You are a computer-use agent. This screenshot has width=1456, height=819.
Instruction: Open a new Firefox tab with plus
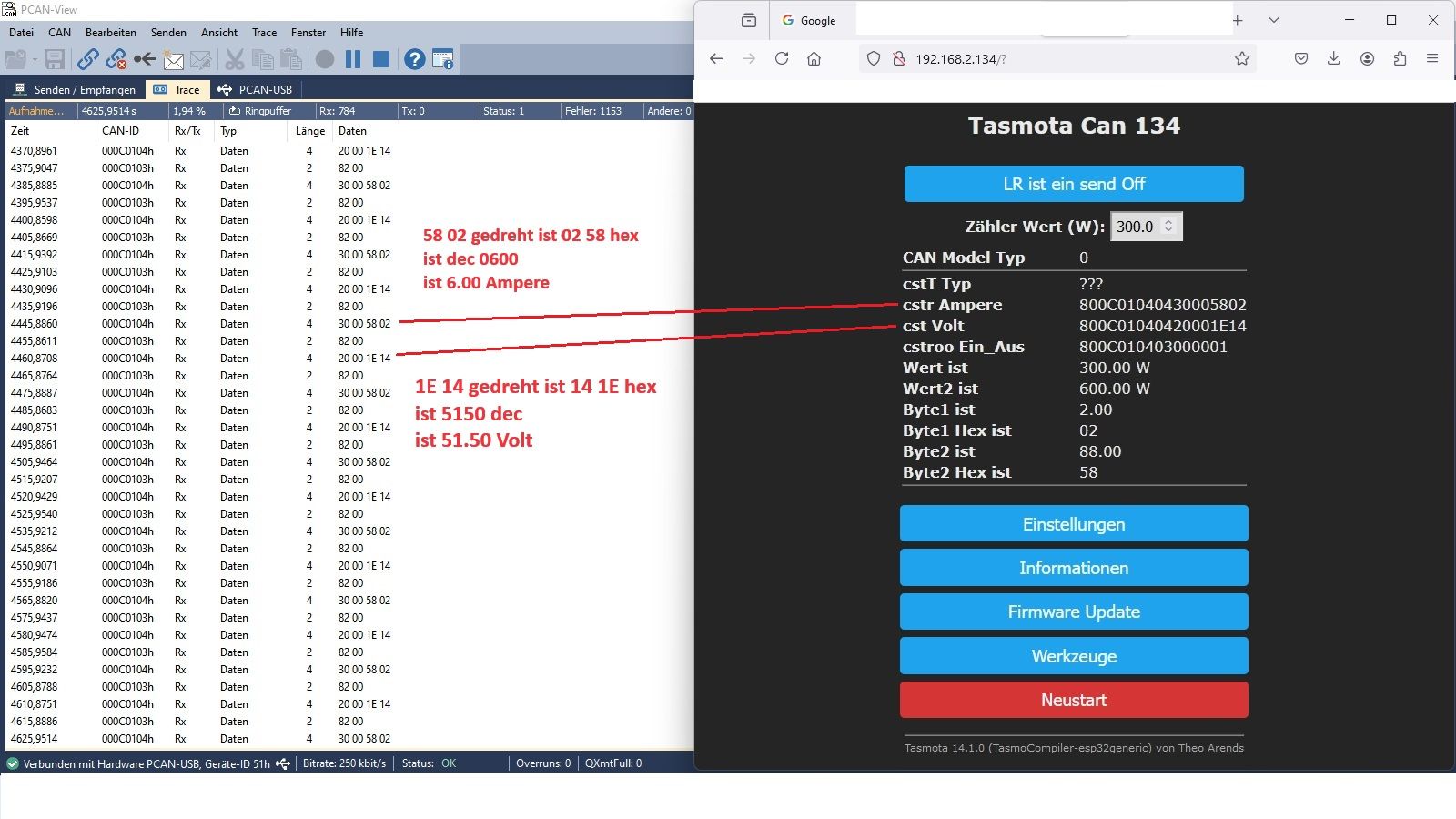[x=1238, y=20]
